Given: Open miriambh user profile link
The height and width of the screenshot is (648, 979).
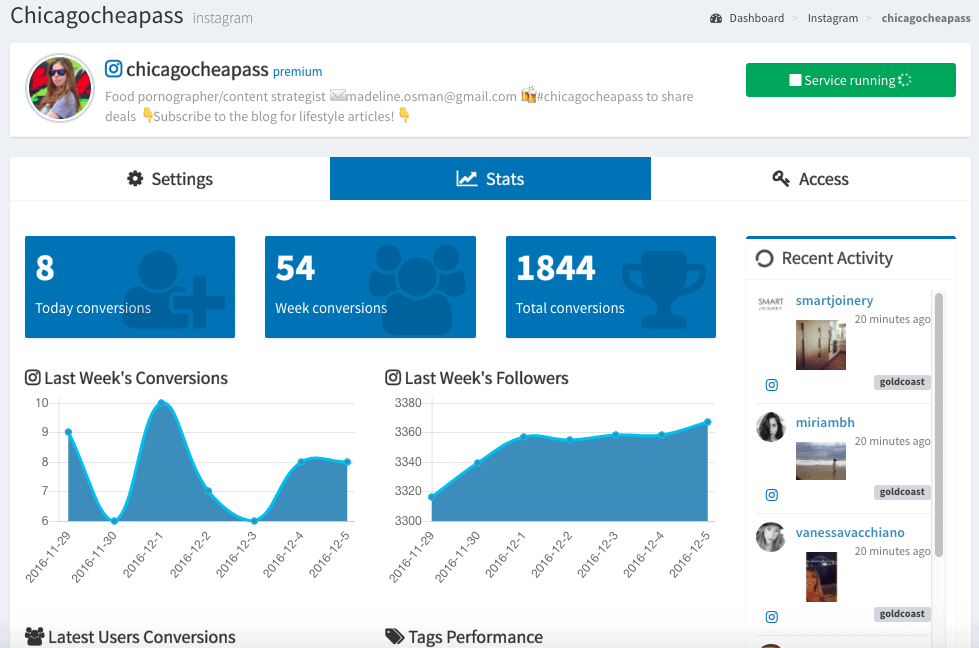Looking at the screenshot, I should [825, 423].
